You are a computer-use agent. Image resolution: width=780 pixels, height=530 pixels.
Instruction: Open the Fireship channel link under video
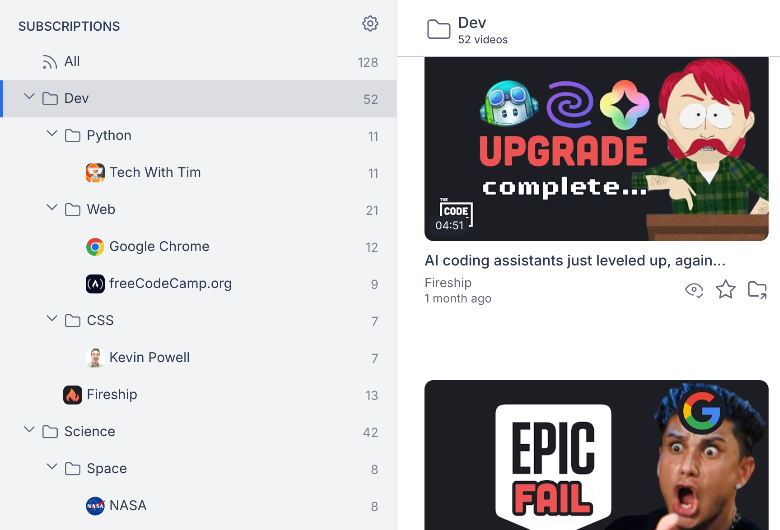[x=448, y=283]
